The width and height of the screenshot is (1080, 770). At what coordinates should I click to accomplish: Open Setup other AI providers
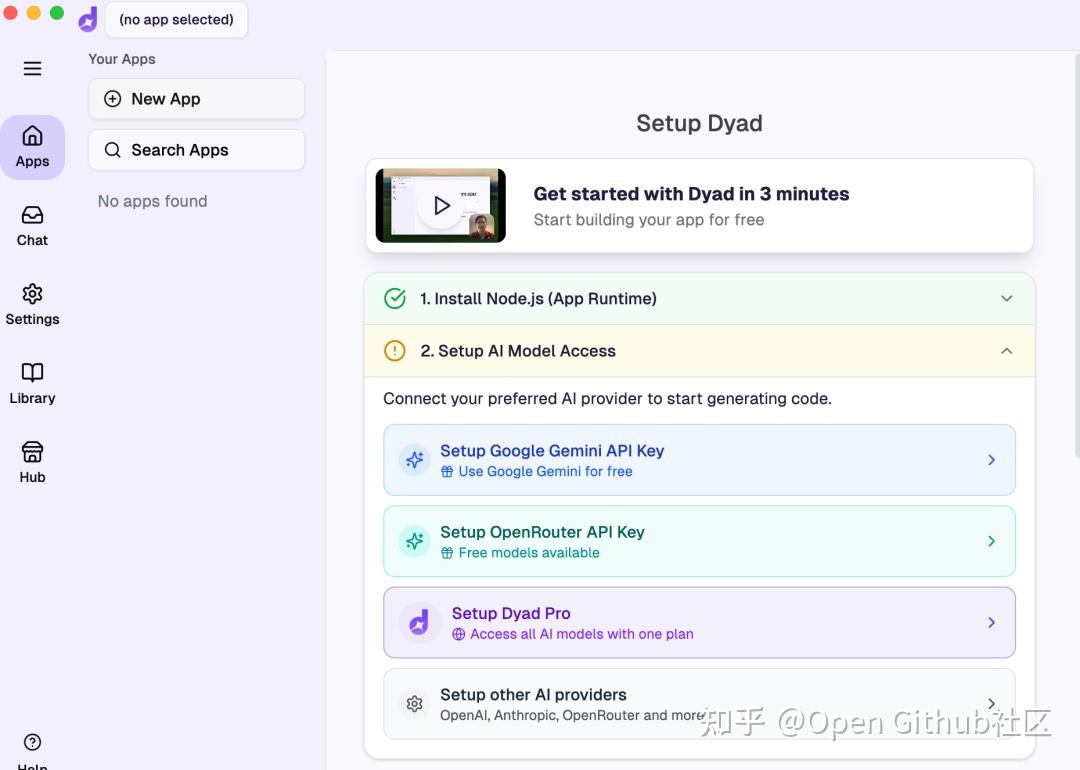pos(698,703)
